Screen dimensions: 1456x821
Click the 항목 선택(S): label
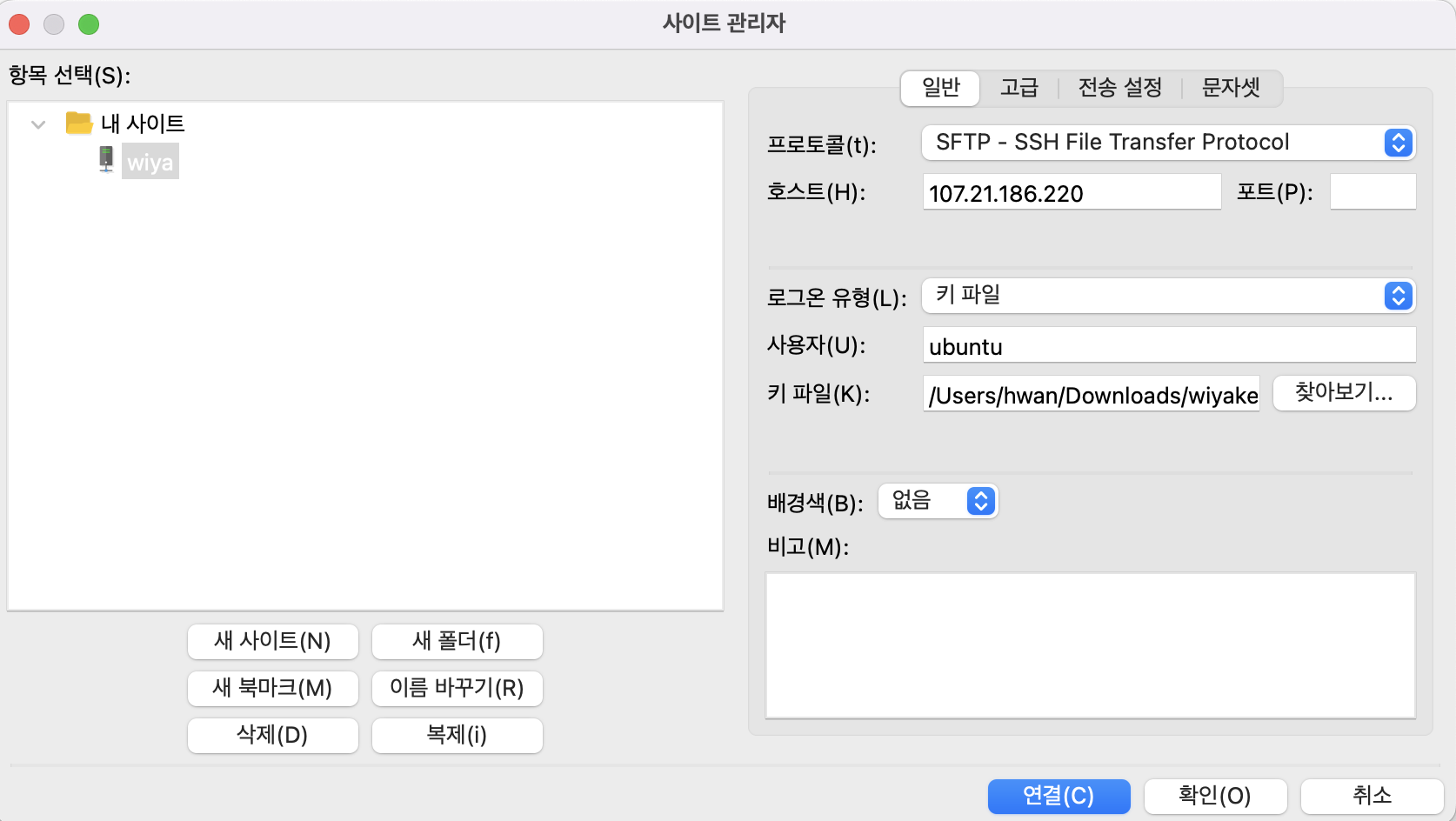pyautogui.click(x=70, y=76)
